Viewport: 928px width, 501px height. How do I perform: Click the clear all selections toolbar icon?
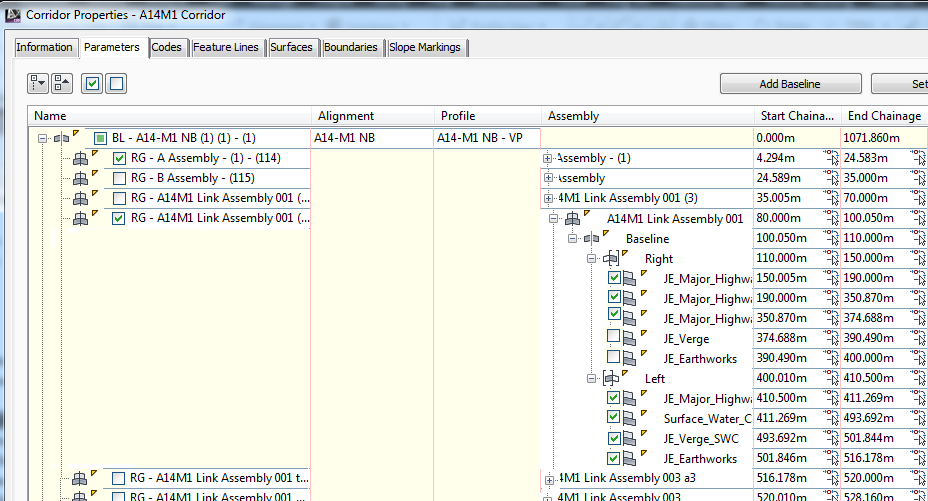(116, 83)
